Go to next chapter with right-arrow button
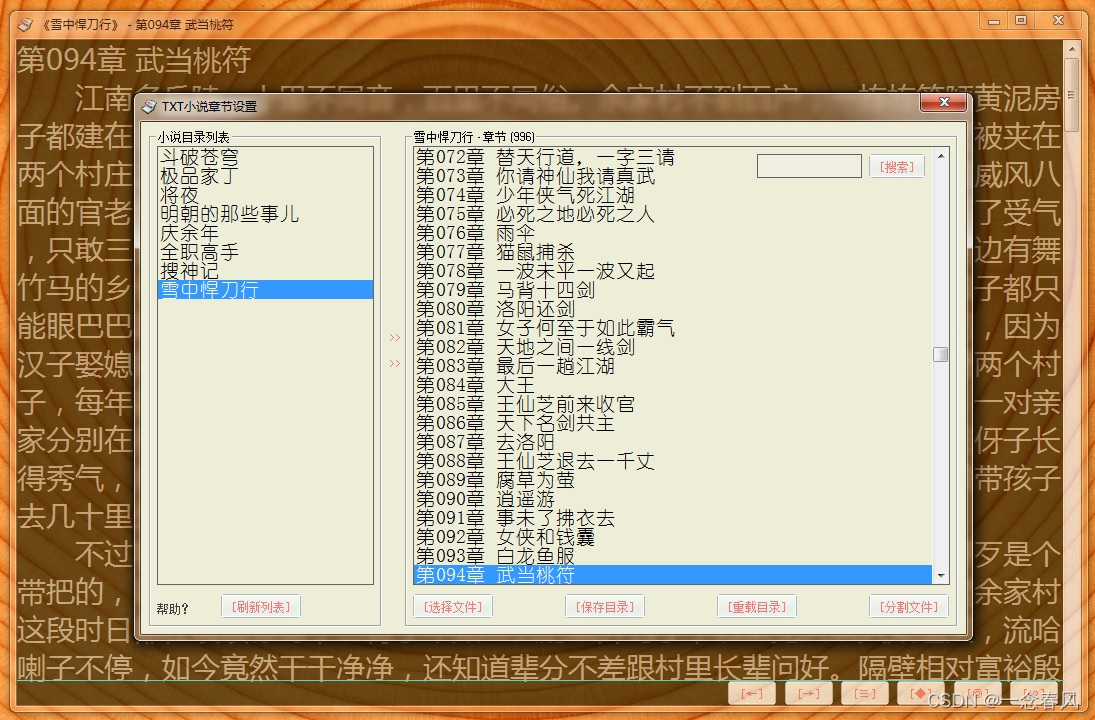Viewport: 1095px width, 720px height. [x=808, y=693]
